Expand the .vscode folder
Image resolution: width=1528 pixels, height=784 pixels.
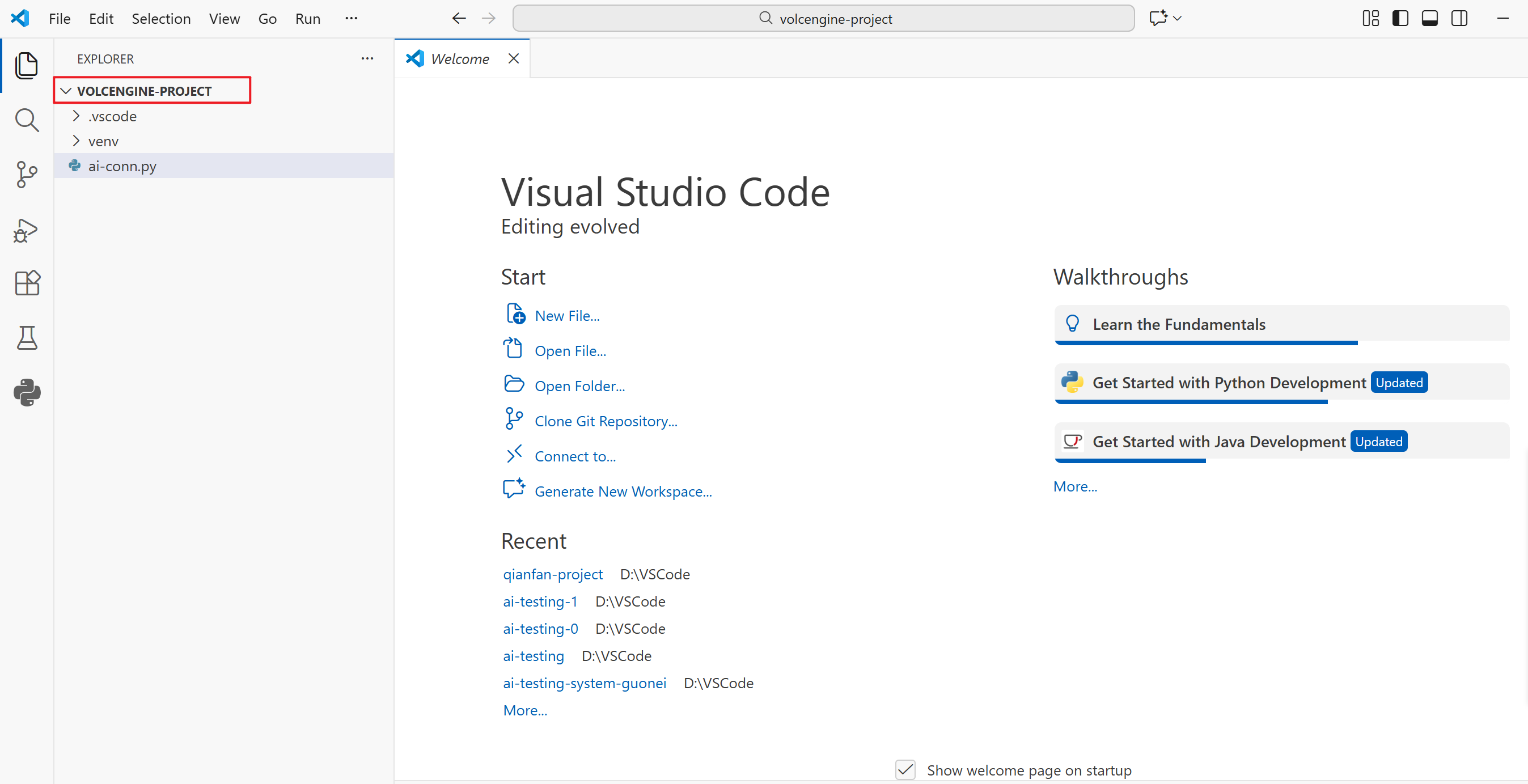click(112, 116)
